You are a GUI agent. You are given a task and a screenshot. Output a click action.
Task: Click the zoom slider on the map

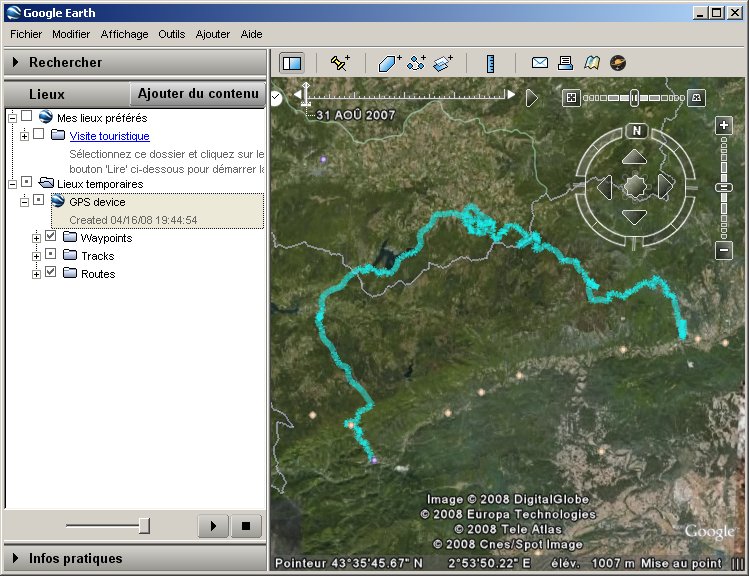[x=724, y=187]
